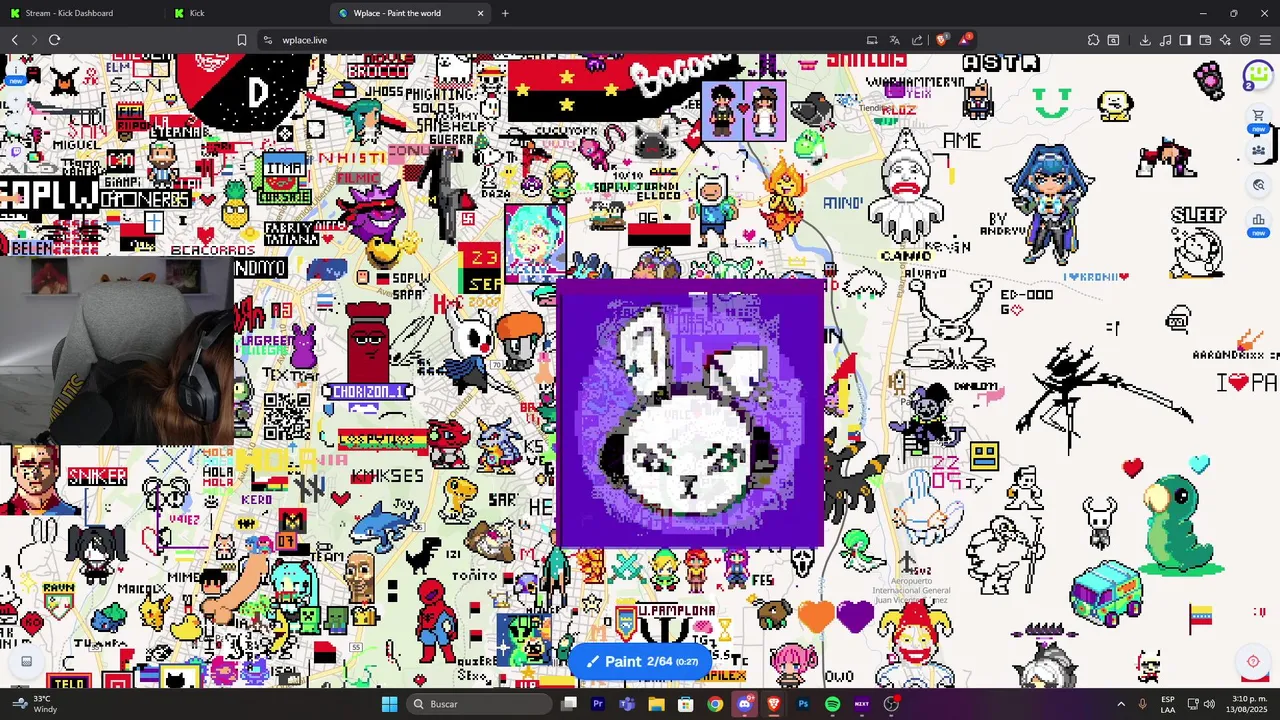Open the media music note control

coord(1165,40)
